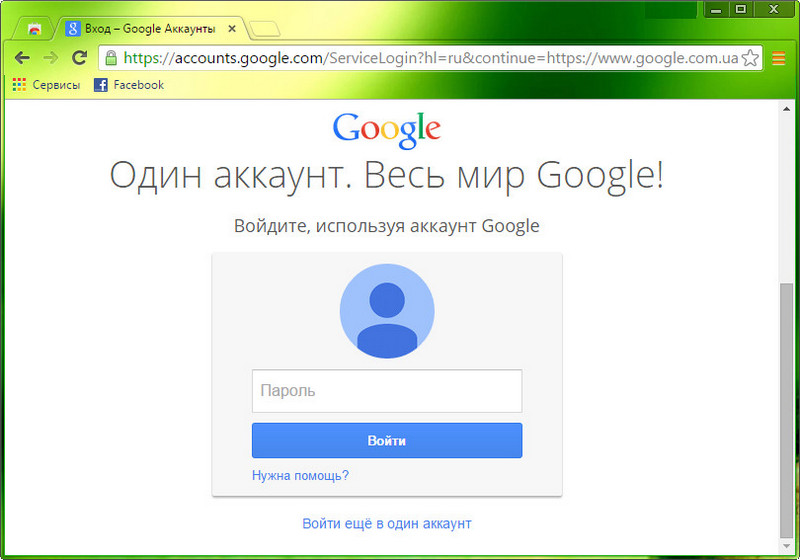Click the address bar URL
Image resolution: width=800 pixels, height=560 pixels.
coord(431,58)
